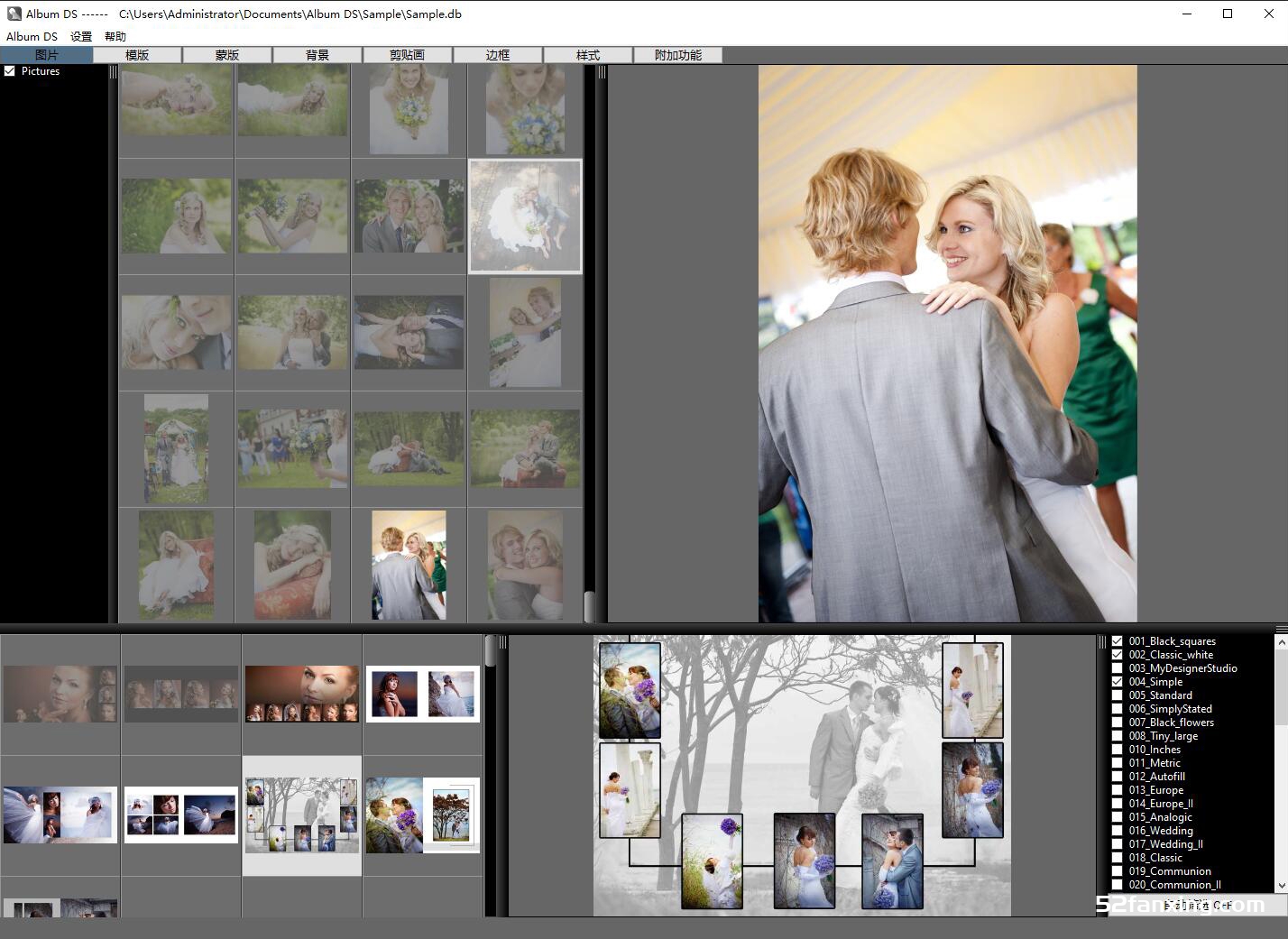Select the 019_Communion list label
Viewport: 1288px width, 939px height.
pyautogui.click(x=1170, y=871)
